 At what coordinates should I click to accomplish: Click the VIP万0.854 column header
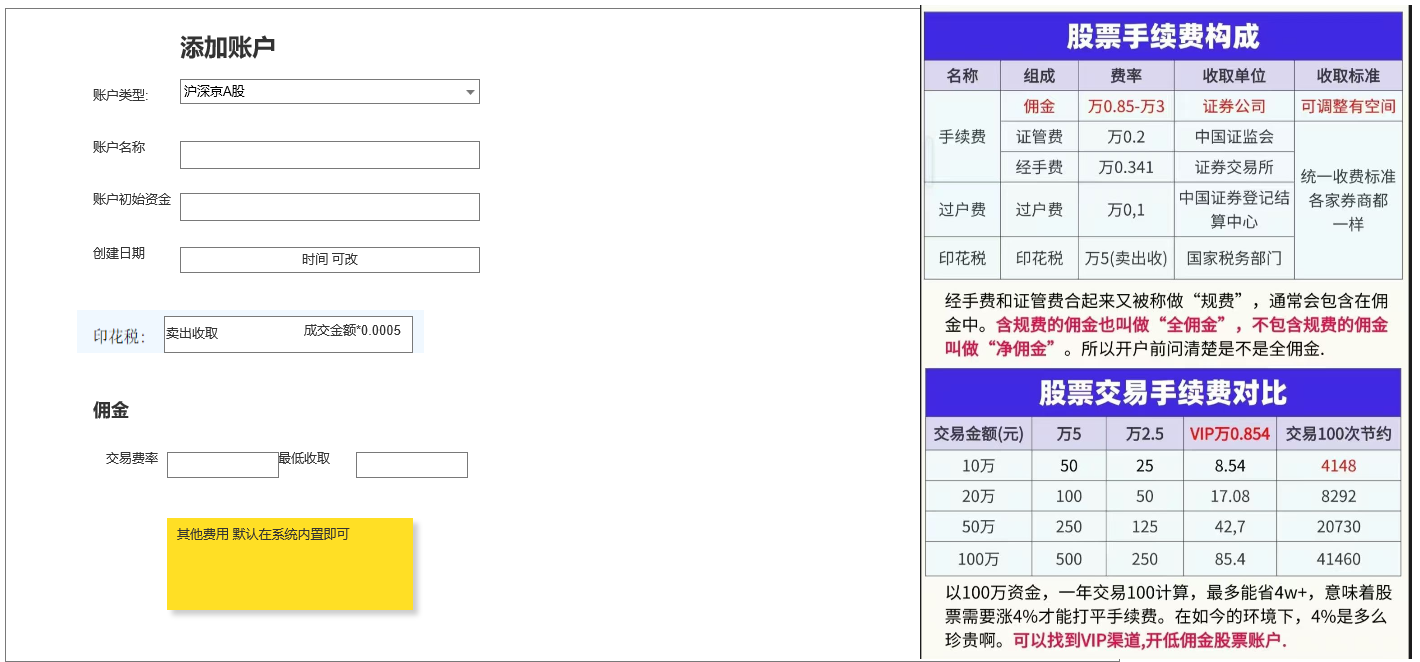1229,434
